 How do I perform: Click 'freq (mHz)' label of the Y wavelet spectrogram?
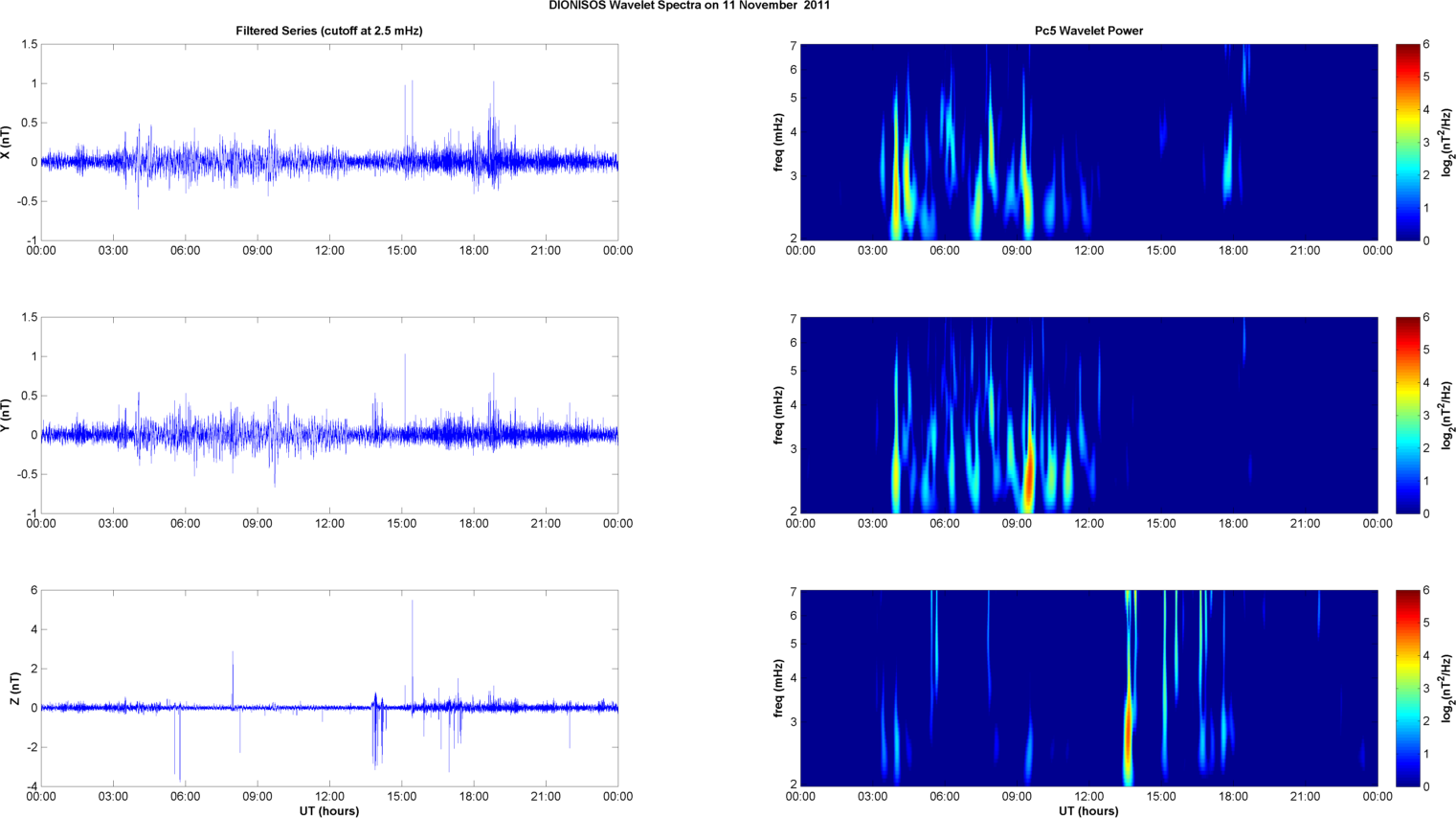779,416
